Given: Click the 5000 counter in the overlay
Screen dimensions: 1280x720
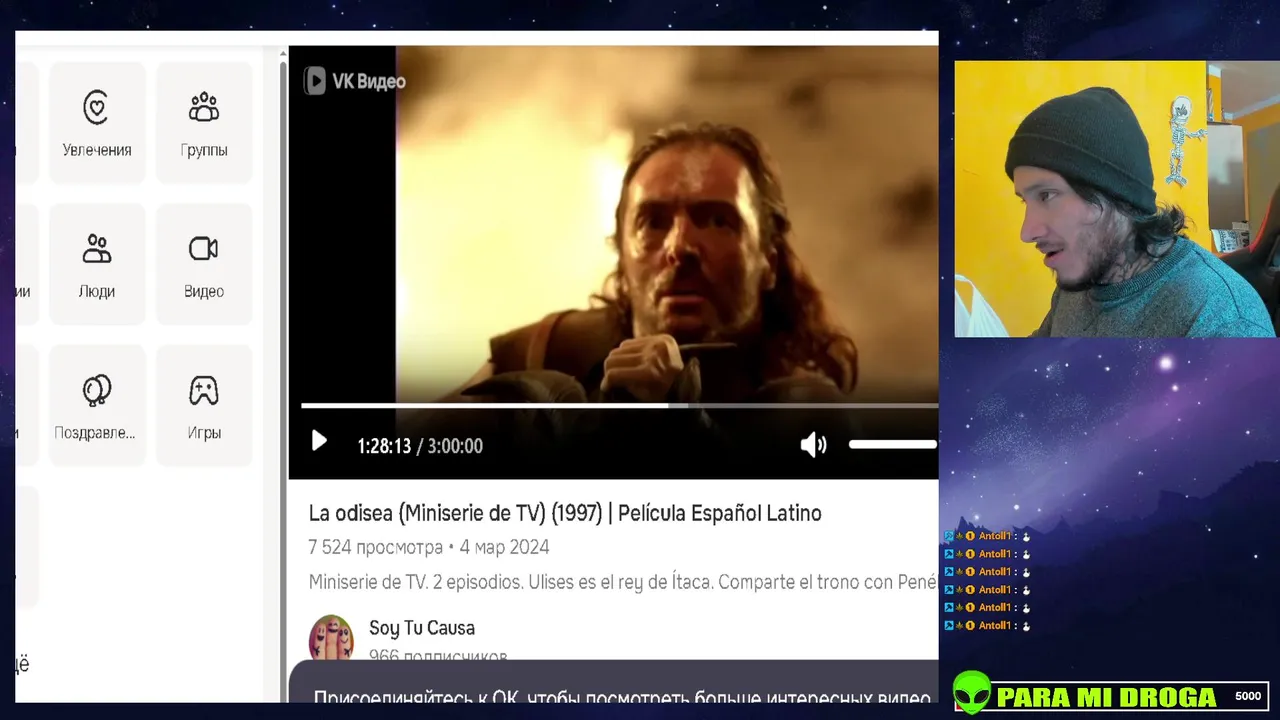Looking at the screenshot, I should point(1248,696).
